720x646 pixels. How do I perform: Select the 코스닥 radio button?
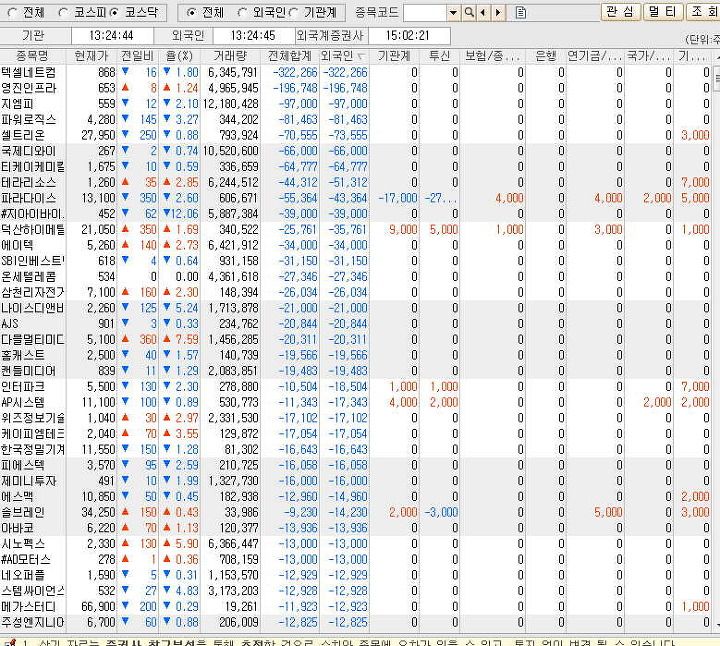(x=114, y=12)
